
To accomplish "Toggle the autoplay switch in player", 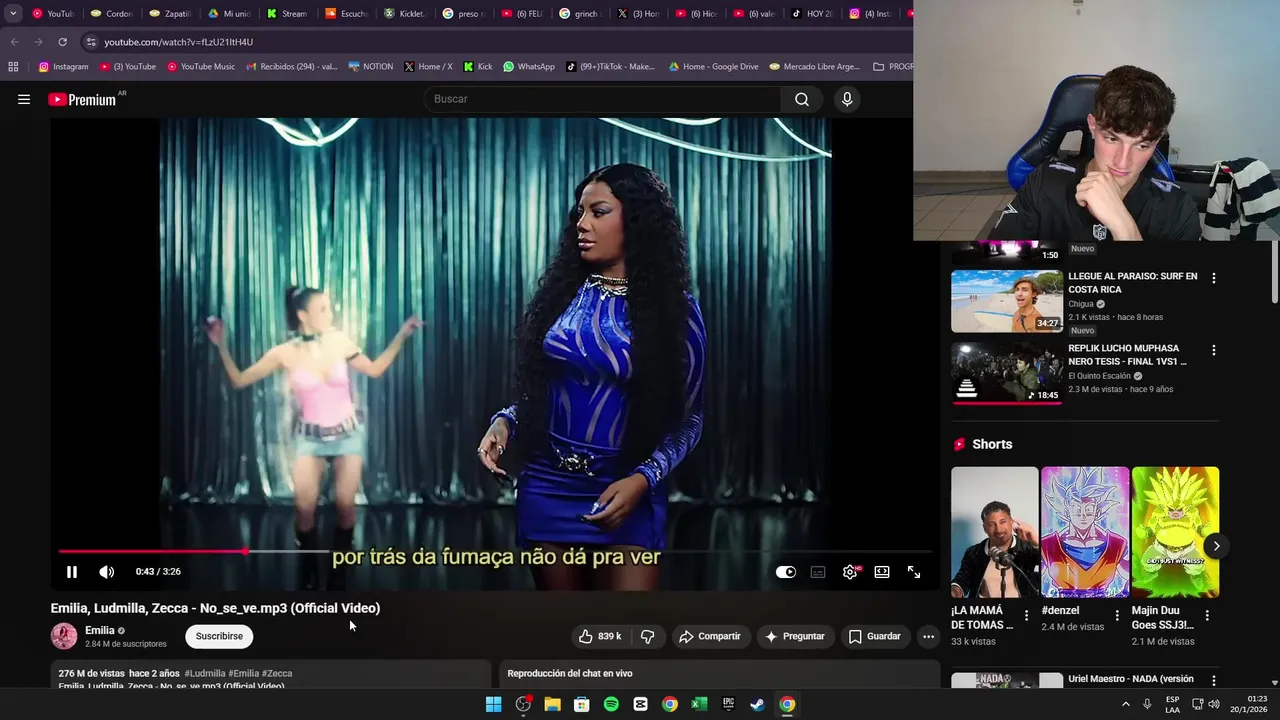I will click(786, 572).
